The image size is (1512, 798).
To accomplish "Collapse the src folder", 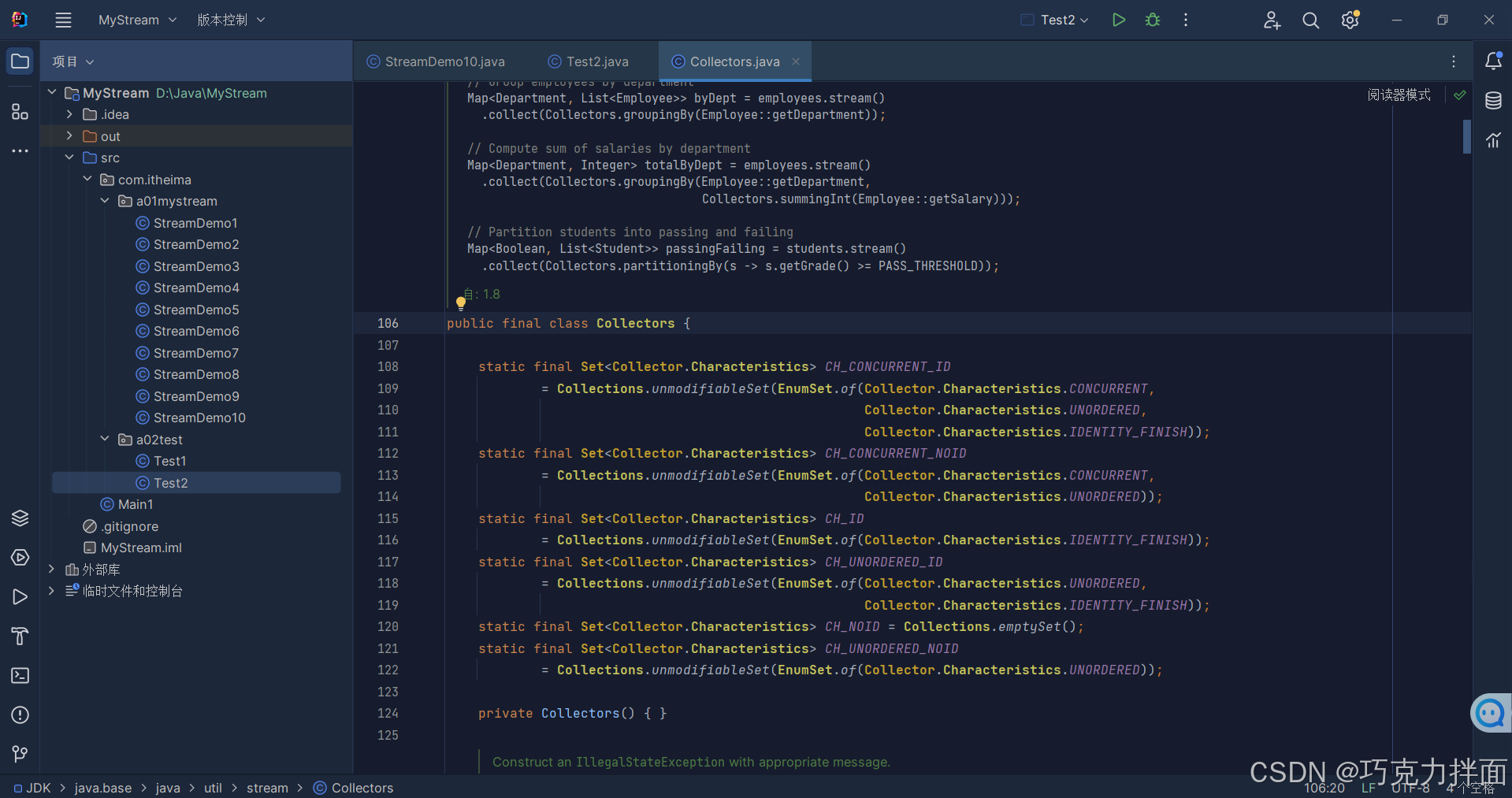I will click(69, 158).
